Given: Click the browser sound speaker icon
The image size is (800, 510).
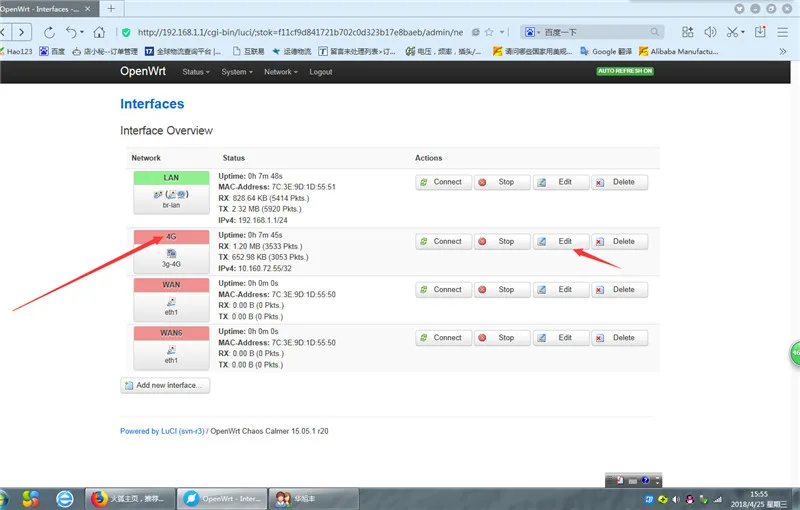Looking at the screenshot, I should tap(710, 32).
